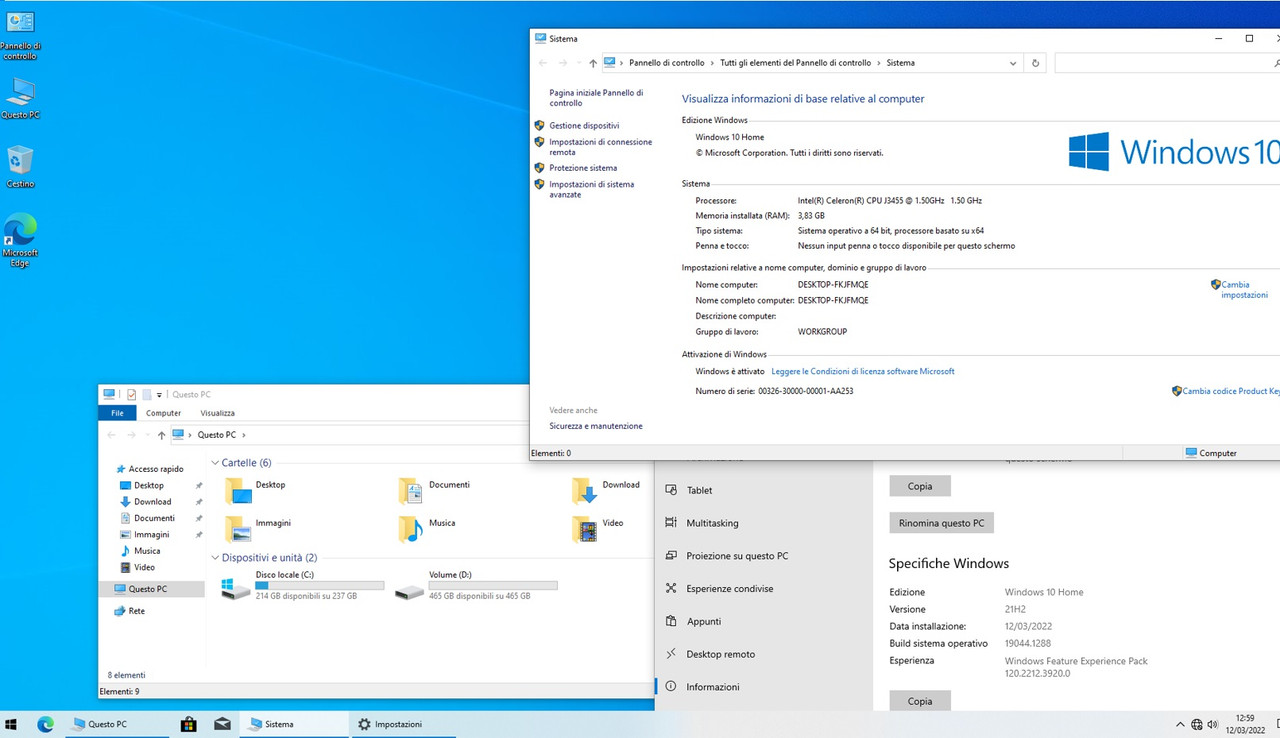Launch Microsoft Edge from the desktop shortcut
The image size is (1280, 738).
(x=20, y=240)
